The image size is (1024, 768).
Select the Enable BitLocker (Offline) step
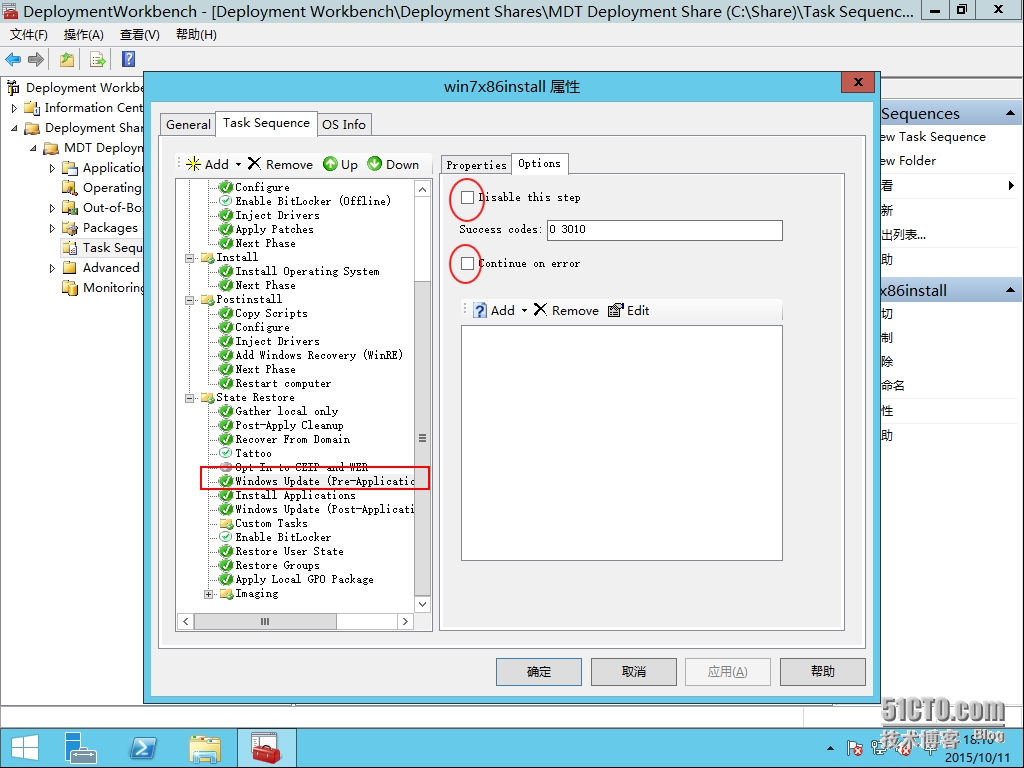click(x=312, y=201)
